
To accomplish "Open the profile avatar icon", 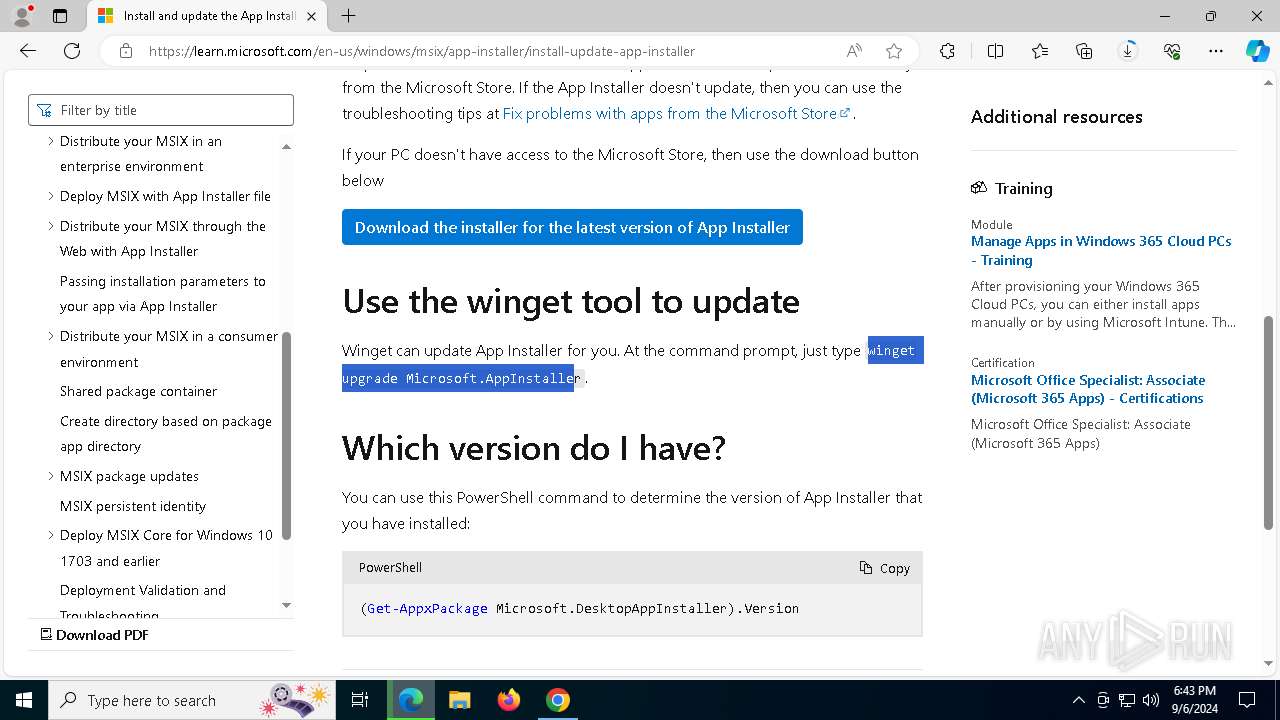I will coord(21,16).
